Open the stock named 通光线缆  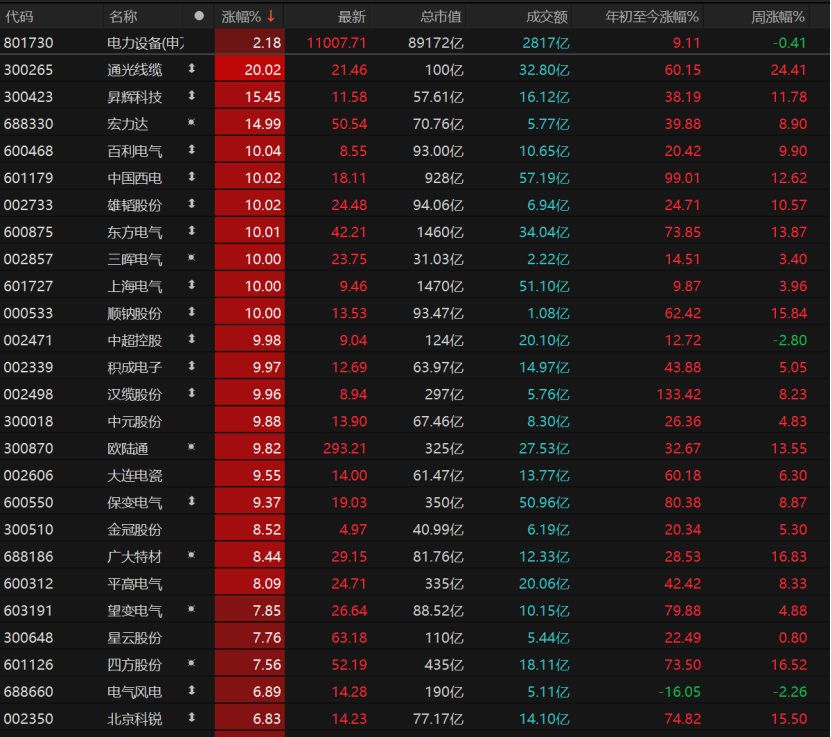(135, 70)
